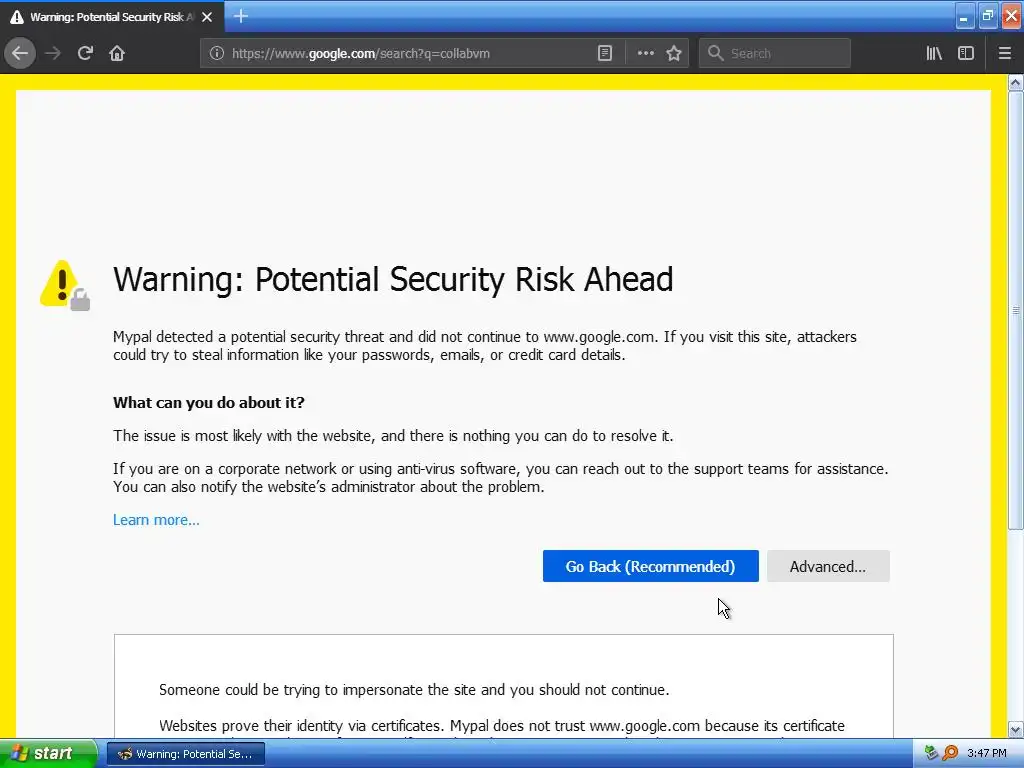Image resolution: width=1024 pixels, height=768 pixels.
Task: Open a new tab with plus button
Action: pos(241,16)
